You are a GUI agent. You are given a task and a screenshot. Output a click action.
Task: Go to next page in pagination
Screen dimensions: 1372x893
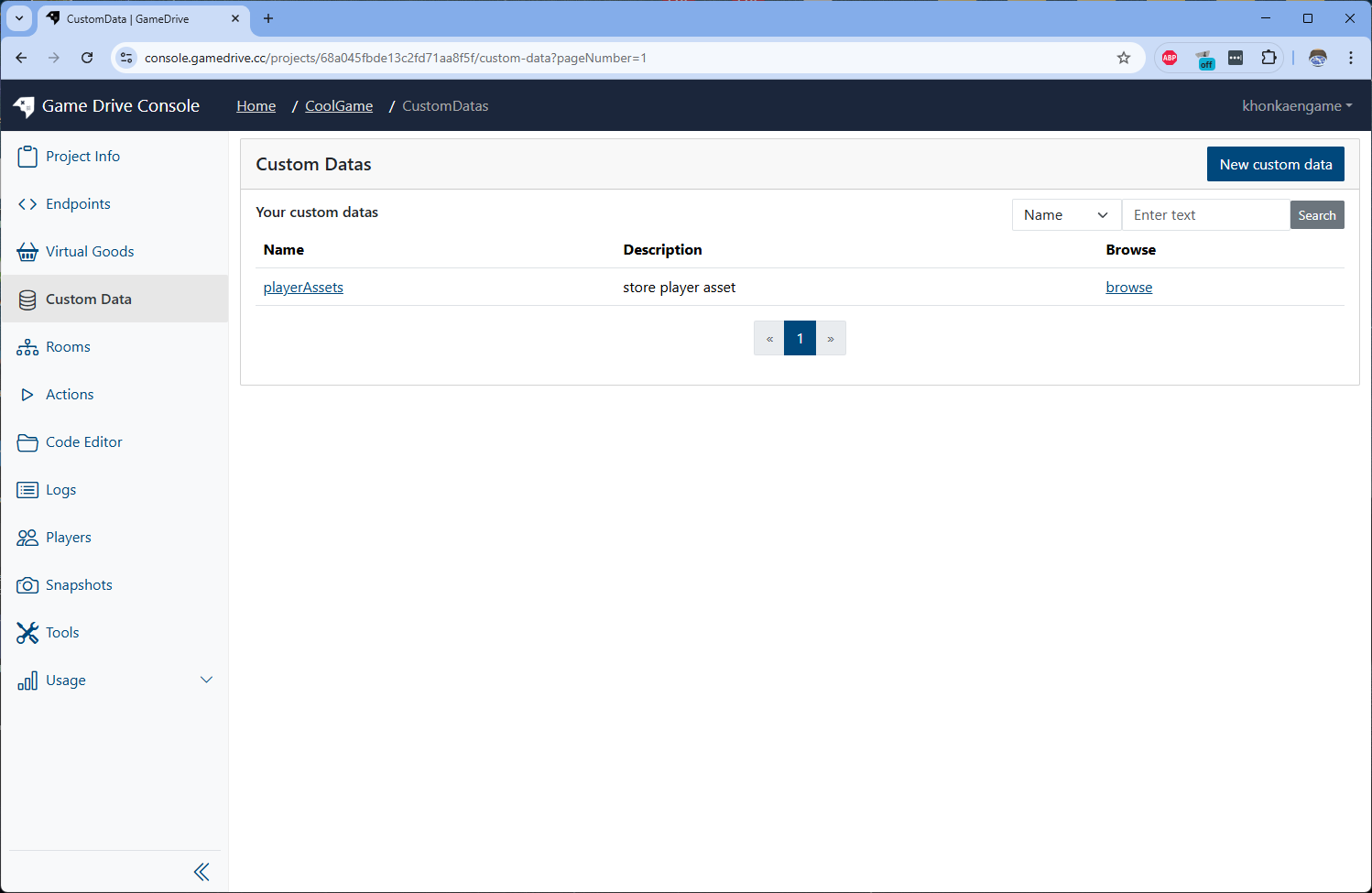tap(831, 339)
